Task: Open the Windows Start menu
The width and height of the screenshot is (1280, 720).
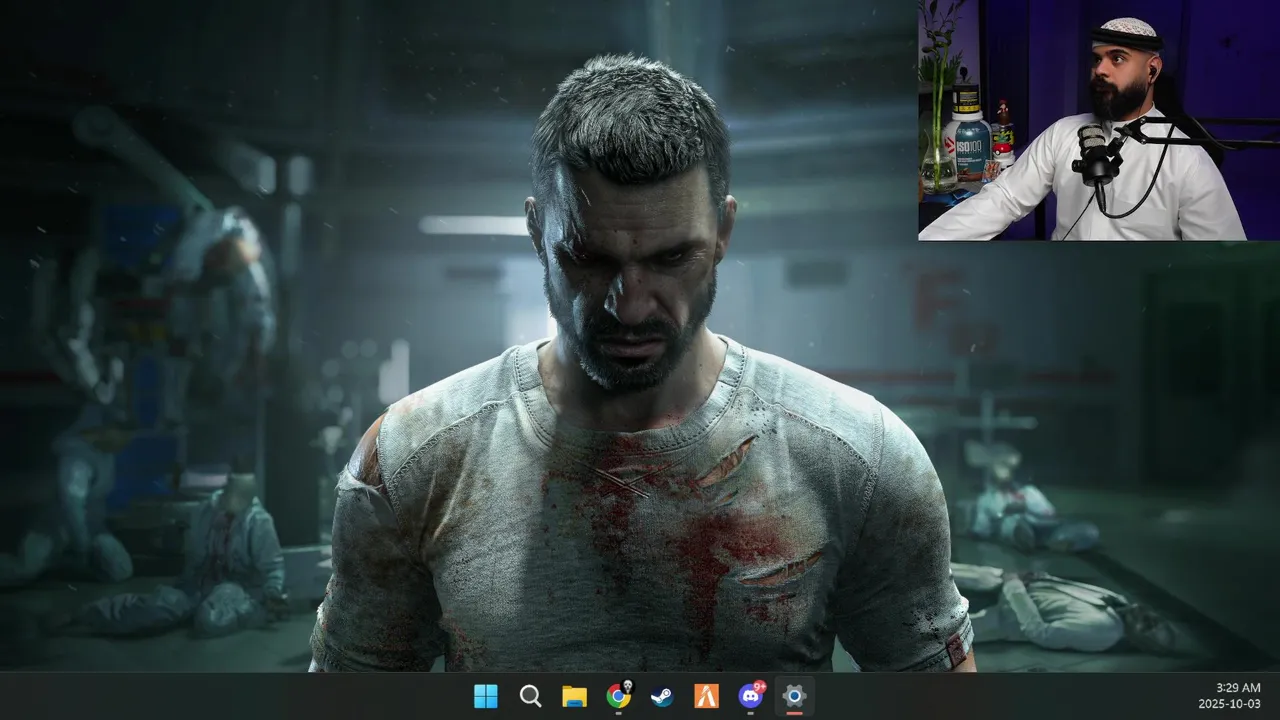Action: (486, 696)
